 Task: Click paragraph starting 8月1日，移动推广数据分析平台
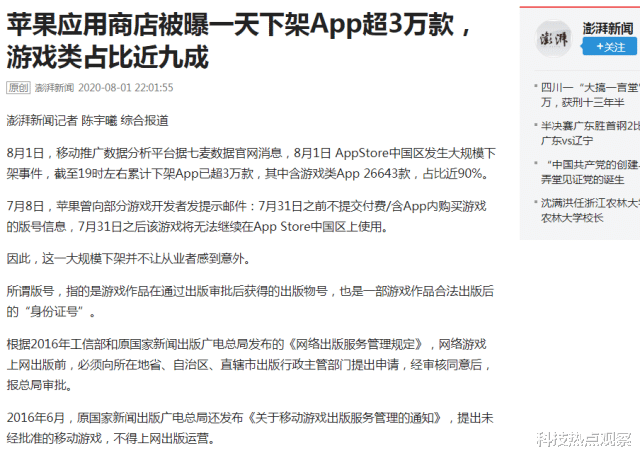[x=251, y=163]
